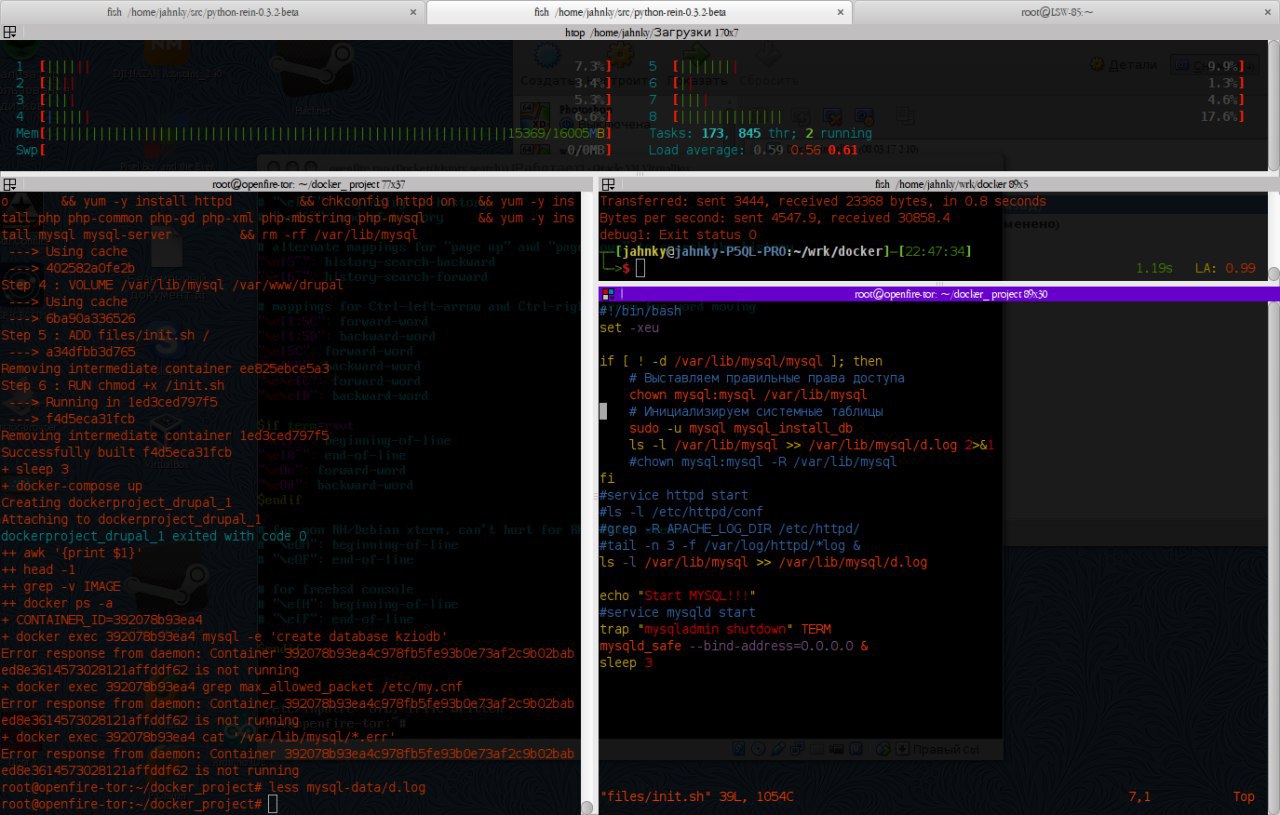Click the vim status "files/init.sh" 39L, 1054C

coord(696,797)
